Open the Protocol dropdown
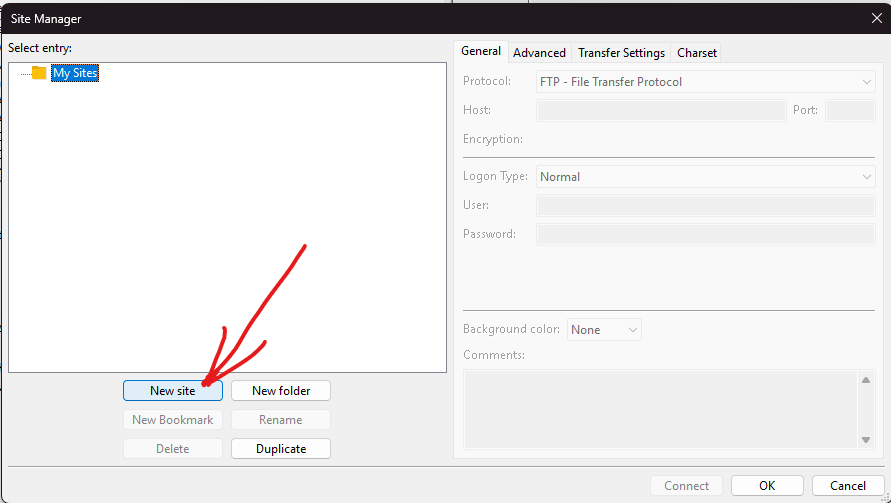The height and width of the screenshot is (503, 891). tap(705, 82)
